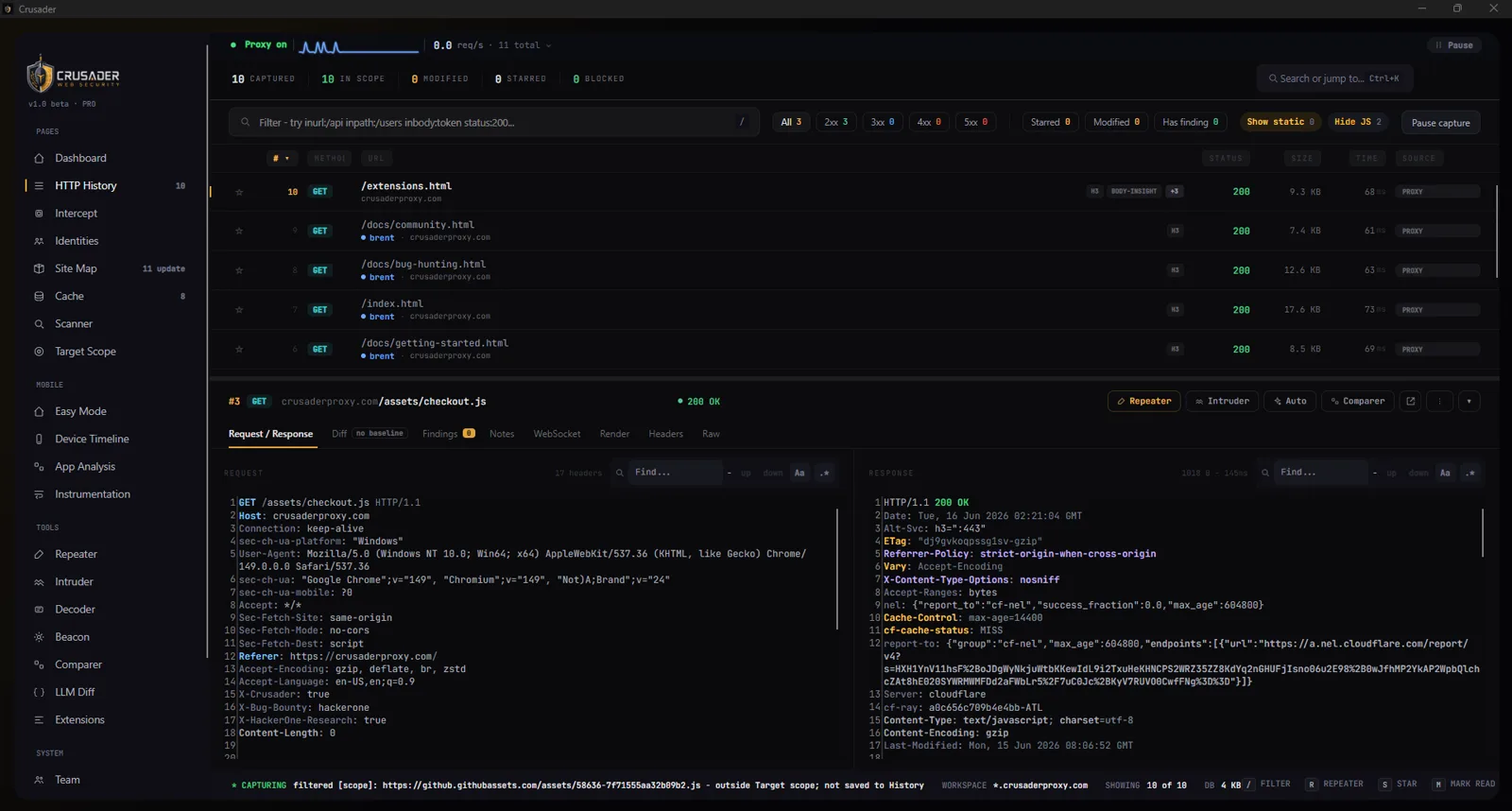Click the Comparer button in detail toolbar
Viewport: 1512px width, 811px height.
(1357, 402)
